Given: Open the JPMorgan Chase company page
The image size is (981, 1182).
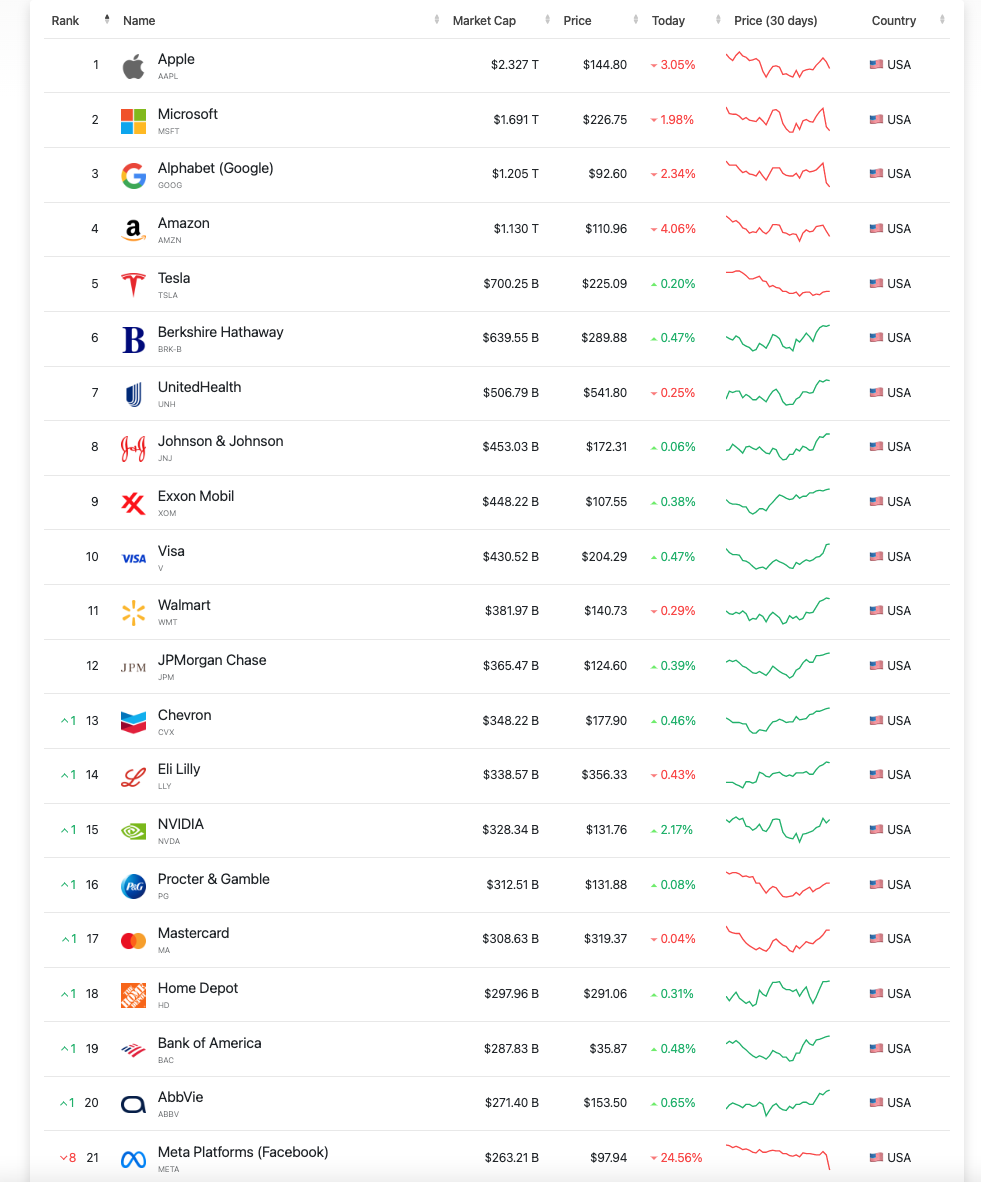Looking at the screenshot, I should click(212, 661).
